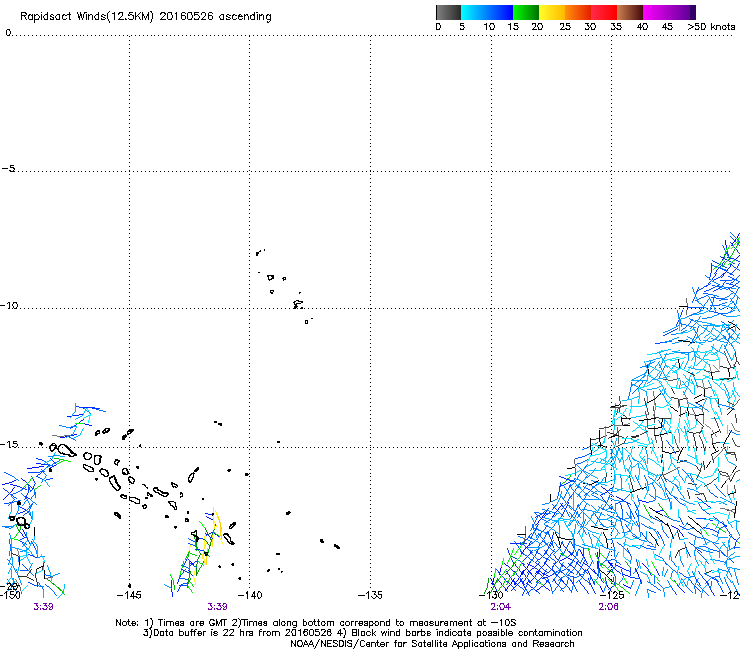Click the NOAA/NESDIS credit line
This screenshot has height=650, width=740.
click(x=432, y=644)
